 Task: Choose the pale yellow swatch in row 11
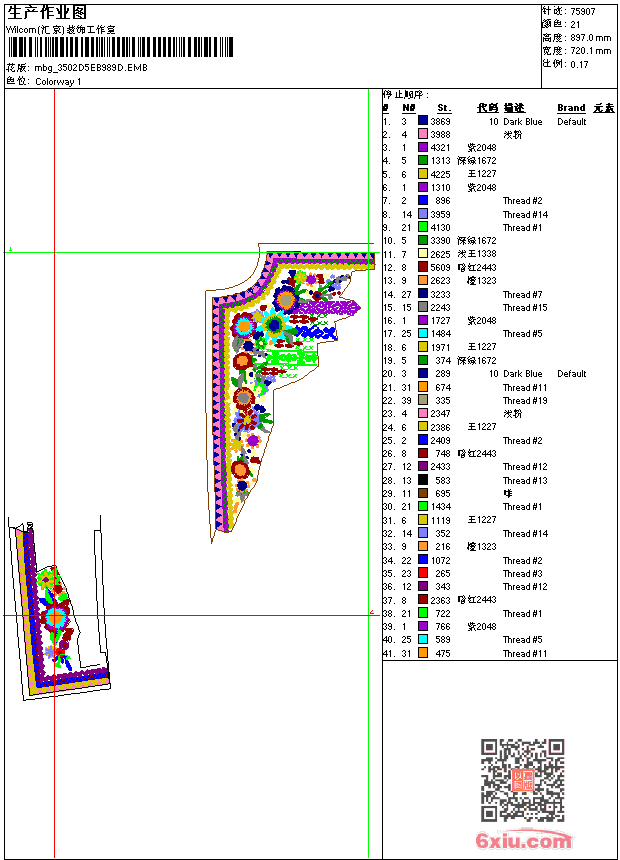(423, 254)
